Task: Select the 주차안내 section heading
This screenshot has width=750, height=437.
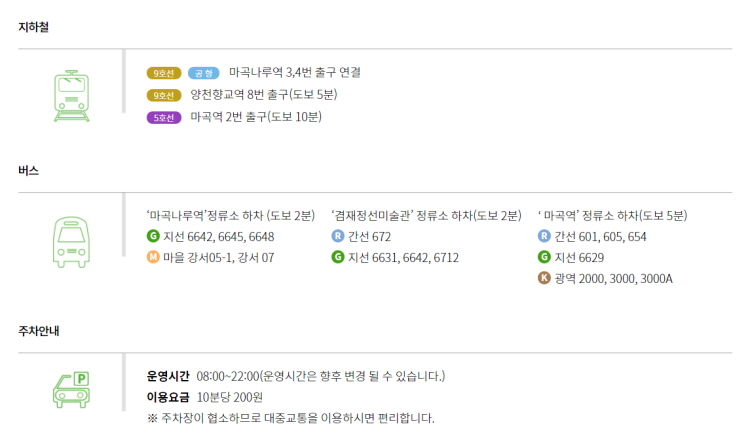Action: click(x=40, y=330)
